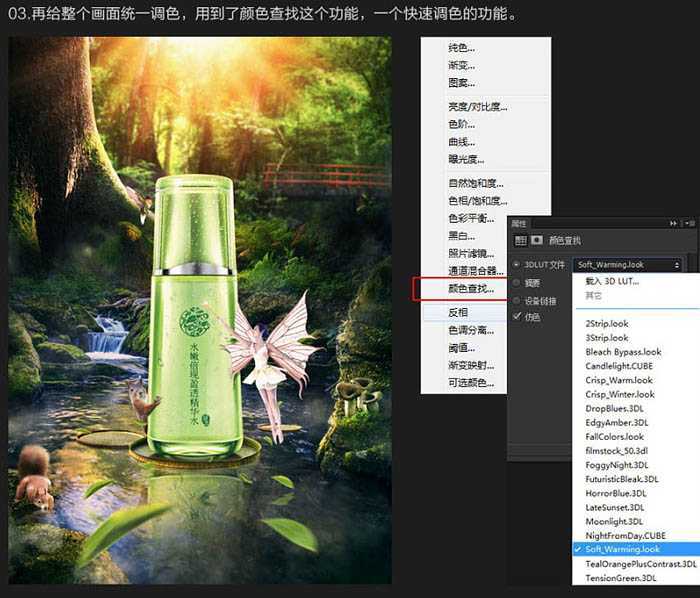Choose 可选颜色... menu entry
The height and width of the screenshot is (598, 700).
point(471,382)
